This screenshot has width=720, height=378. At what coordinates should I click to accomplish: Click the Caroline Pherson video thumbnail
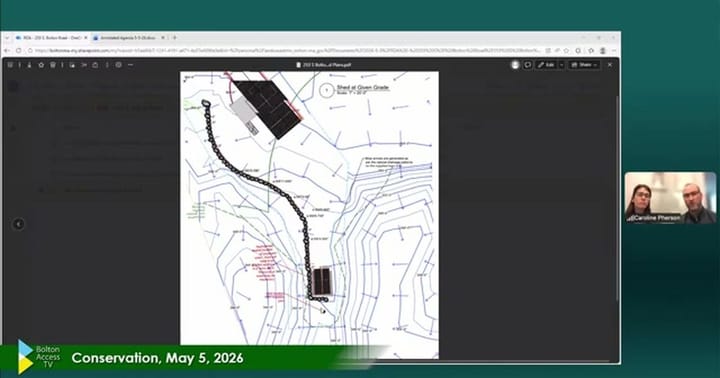click(x=670, y=197)
